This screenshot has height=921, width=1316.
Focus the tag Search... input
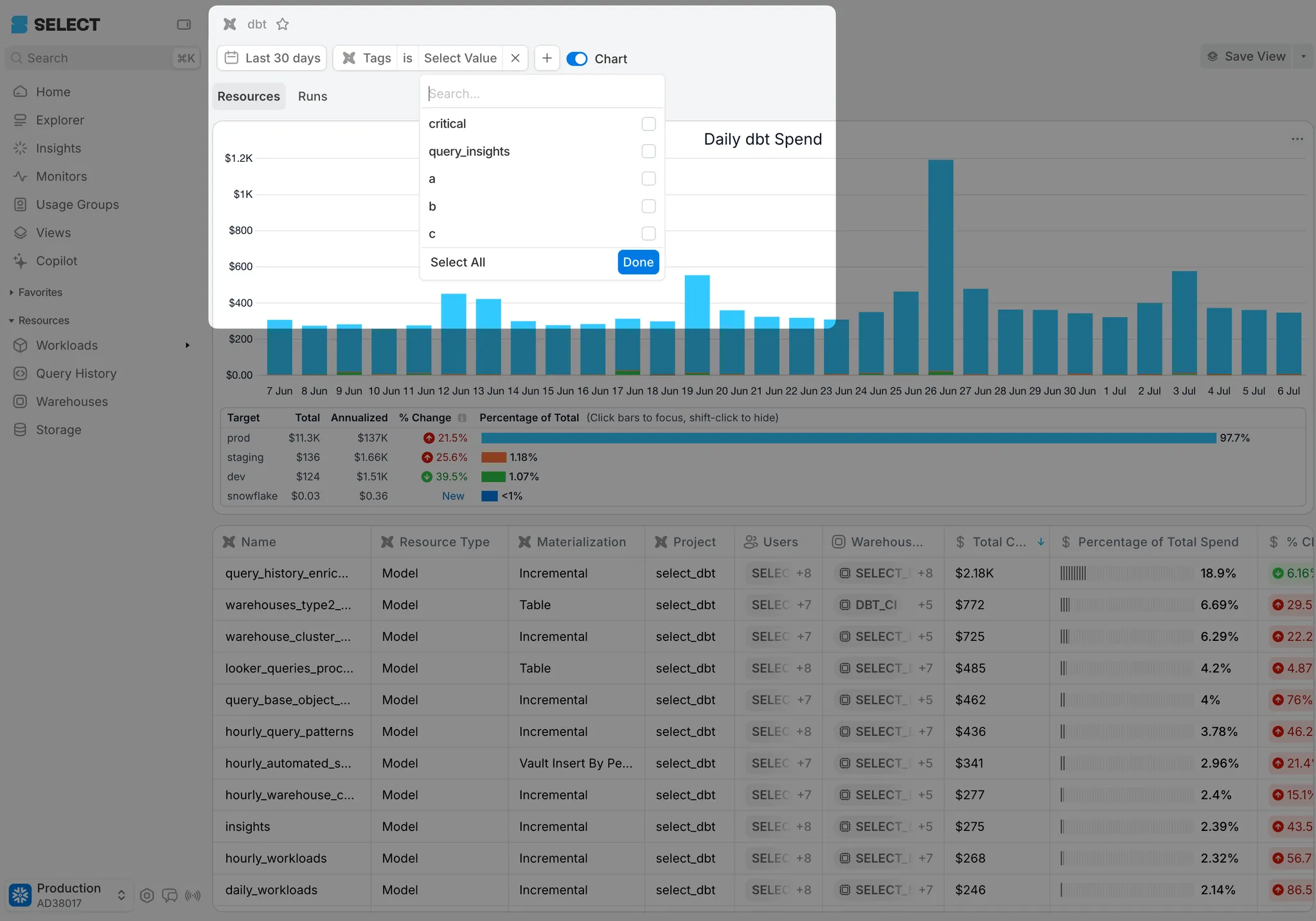click(x=542, y=94)
